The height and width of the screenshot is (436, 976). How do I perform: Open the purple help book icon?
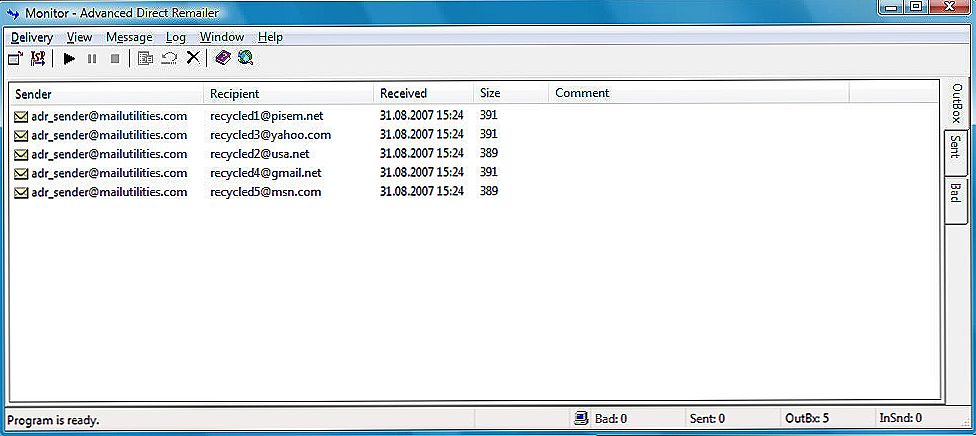[223, 59]
